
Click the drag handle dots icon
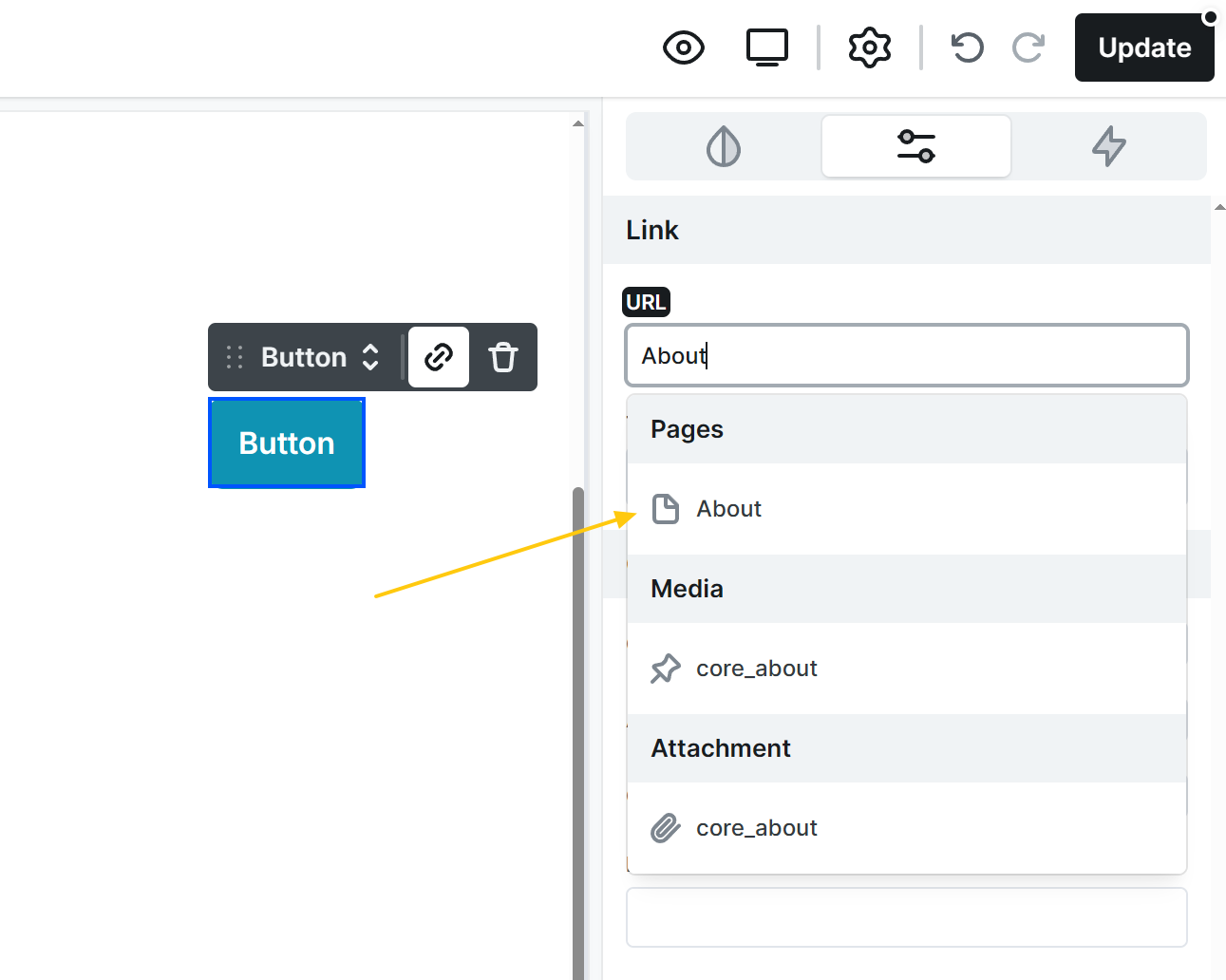point(235,357)
